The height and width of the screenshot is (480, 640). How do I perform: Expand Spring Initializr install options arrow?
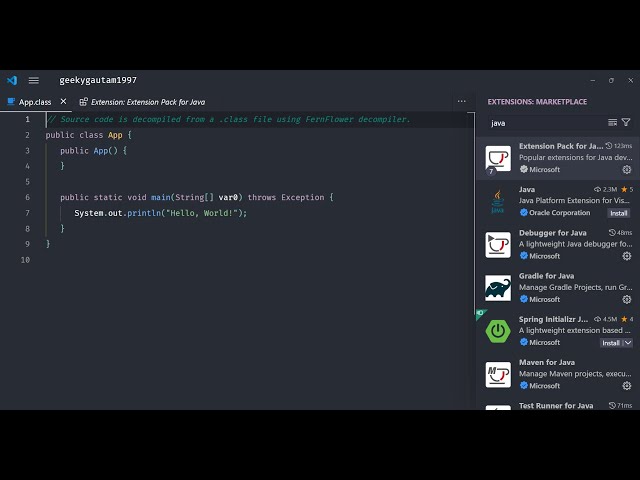tap(627, 343)
